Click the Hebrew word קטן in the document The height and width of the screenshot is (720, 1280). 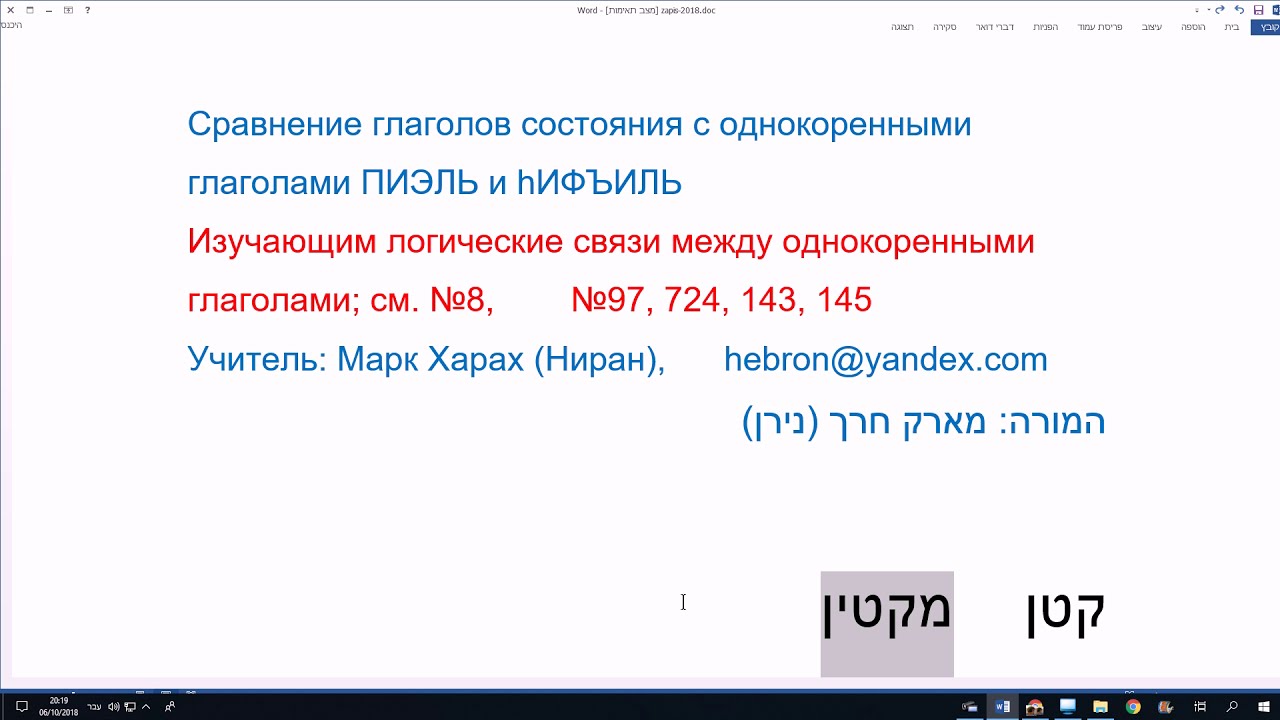point(1066,612)
